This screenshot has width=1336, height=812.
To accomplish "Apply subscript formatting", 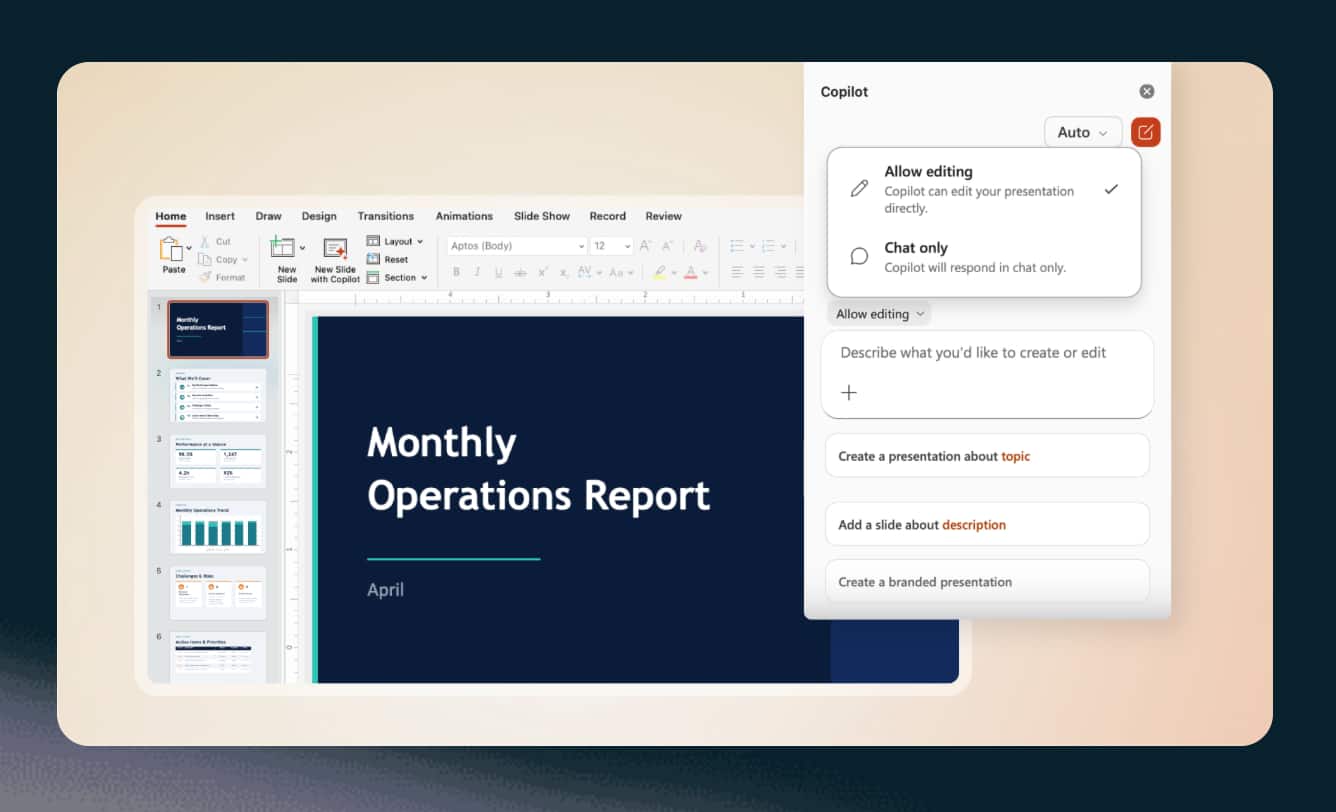I will tap(565, 272).
